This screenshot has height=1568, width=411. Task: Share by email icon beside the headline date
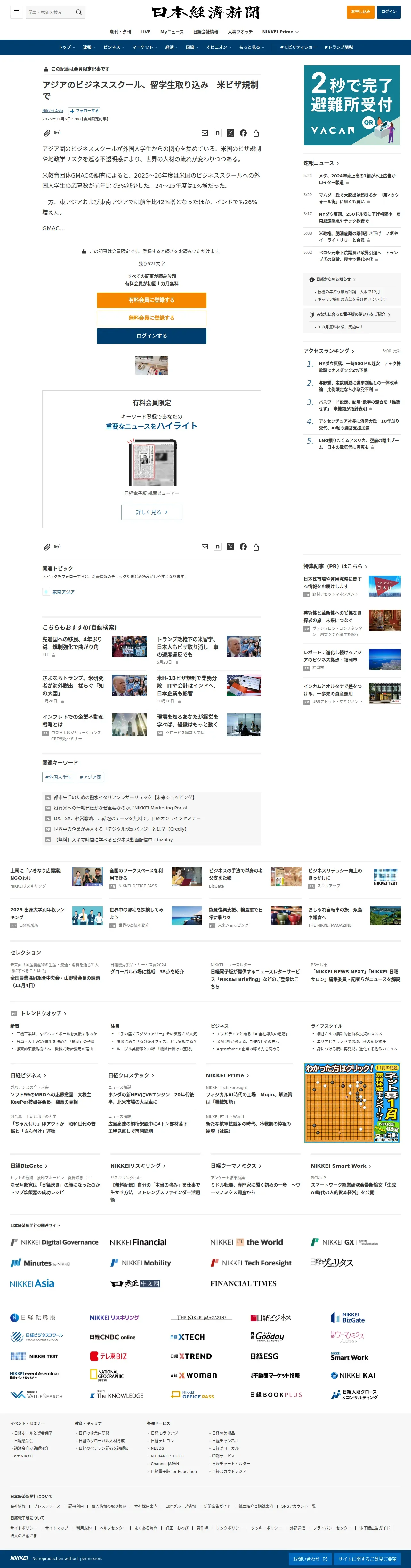[205, 133]
